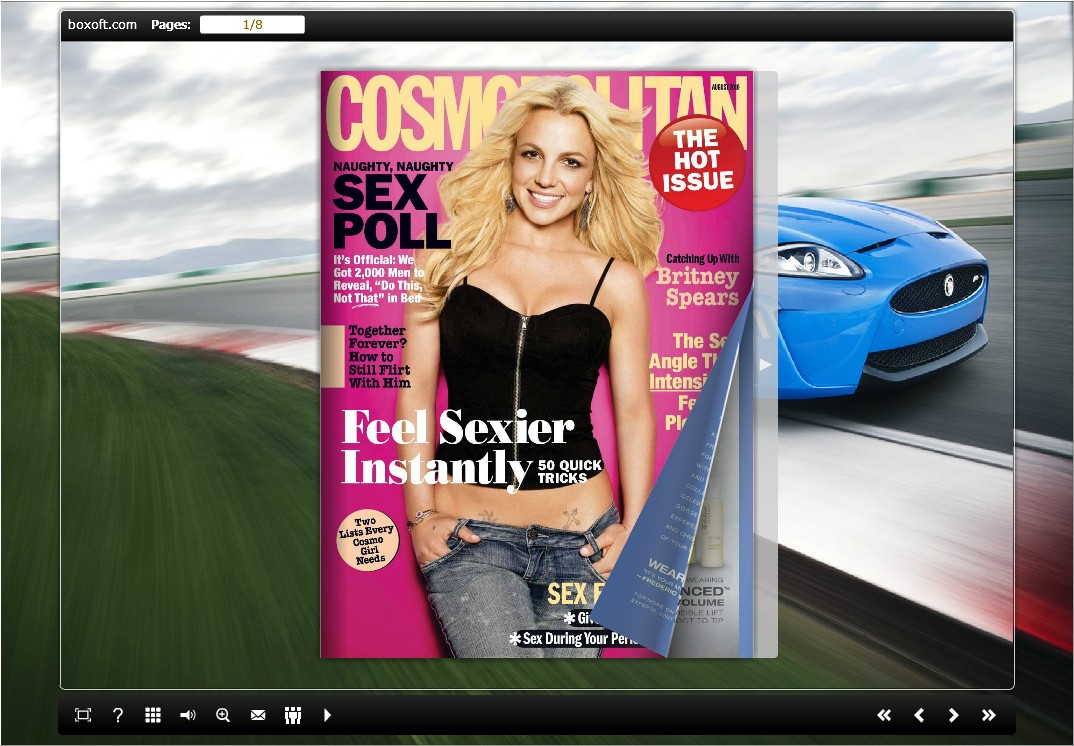The width and height of the screenshot is (1074, 746).
Task: Open the help question mark
Action: pyautogui.click(x=118, y=715)
